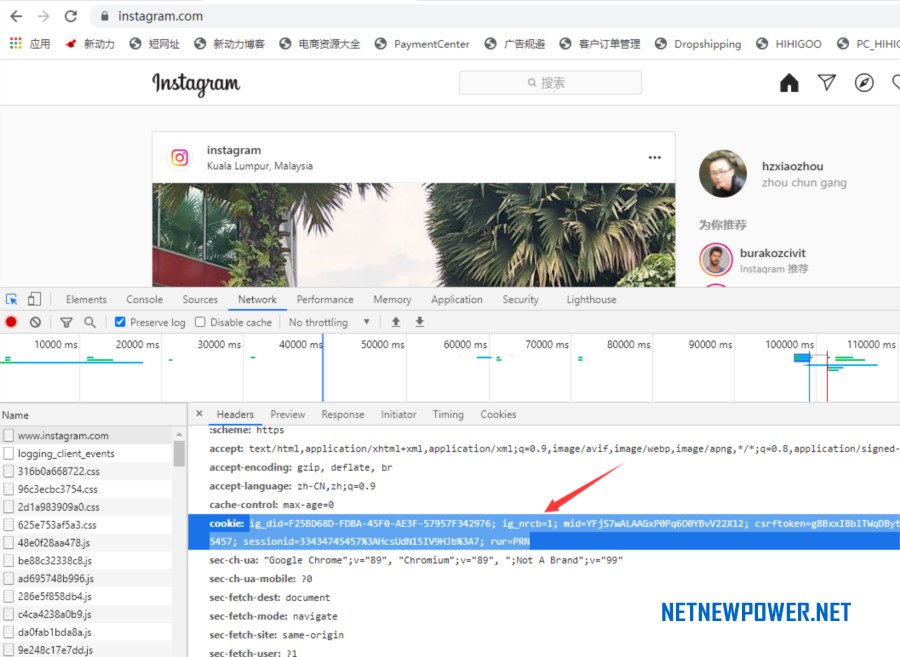The image size is (900, 657).
Task: Open the Memory tab
Action: tap(392, 300)
